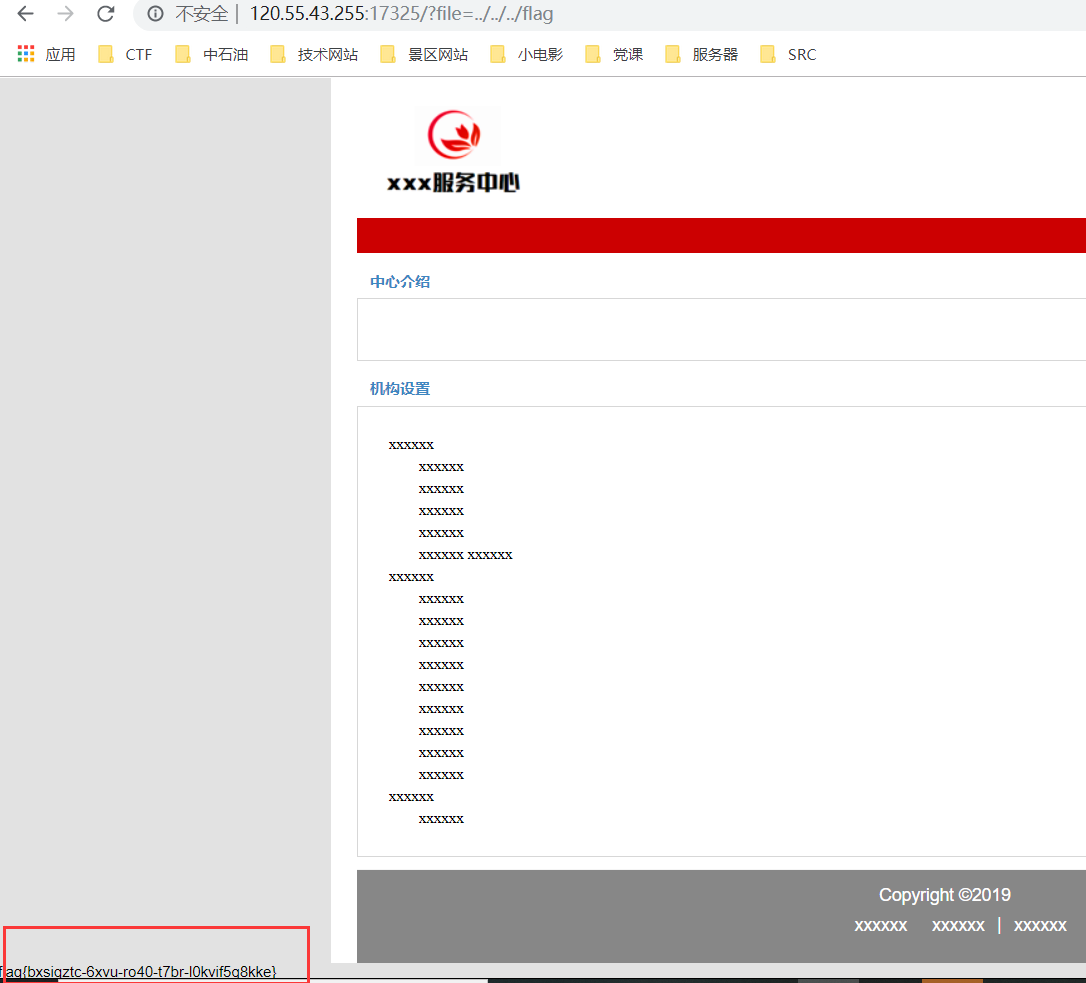Image resolution: width=1086 pixels, height=983 pixels.
Task: Click the empty 中心介绍 content box
Action: tap(721, 330)
